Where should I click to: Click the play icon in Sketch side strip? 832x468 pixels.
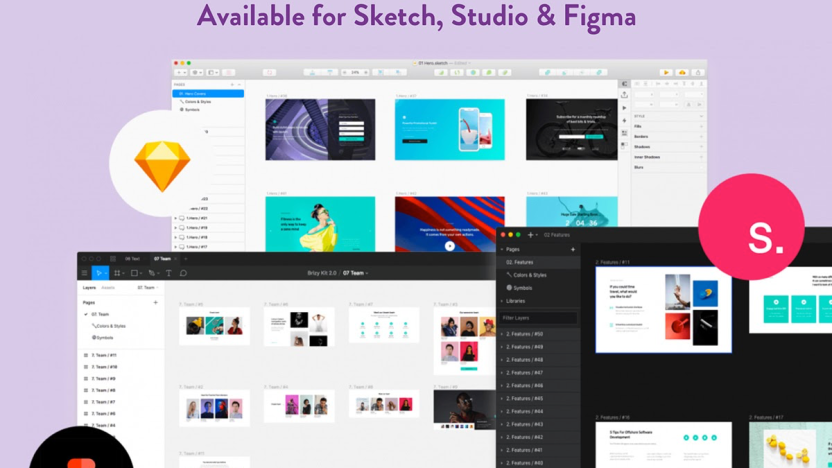coord(625,107)
